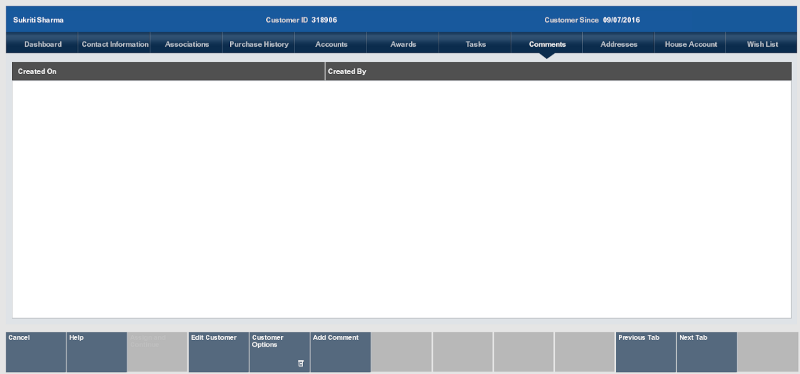Go to Previous Tab
Image resolution: width=800 pixels, height=374 pixels.
tap(646, 352)
